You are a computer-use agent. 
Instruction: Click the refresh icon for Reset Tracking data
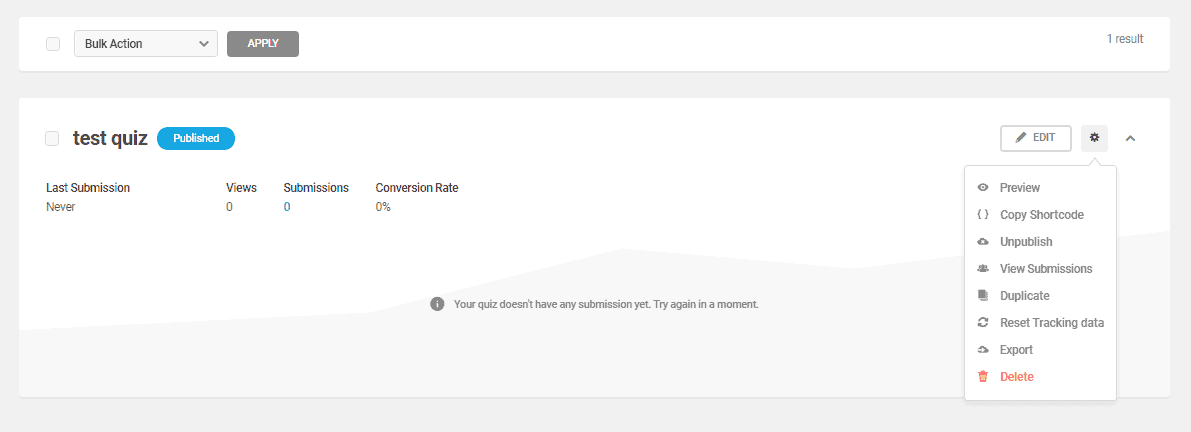[x=983, y=323]
